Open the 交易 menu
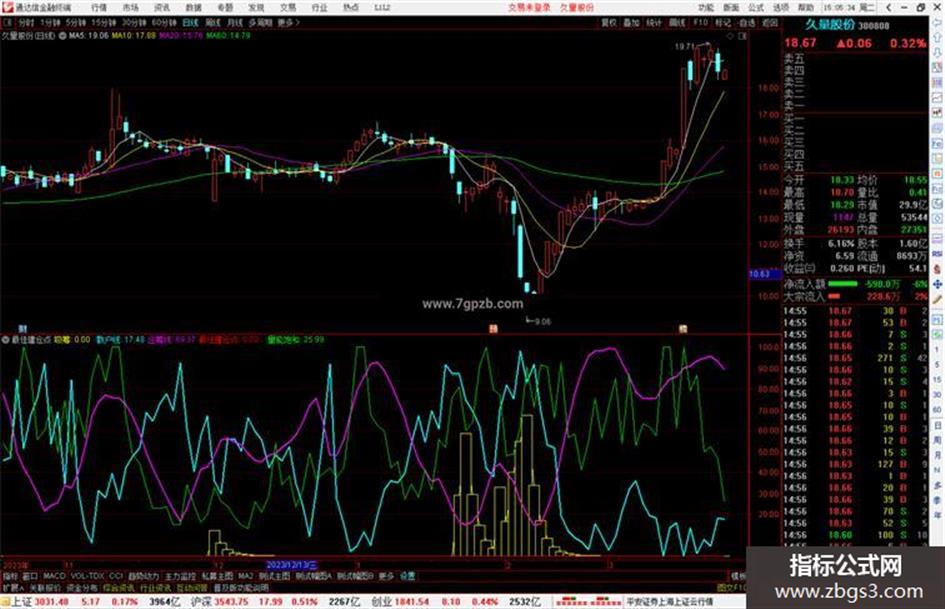 (x=287, y=7)
